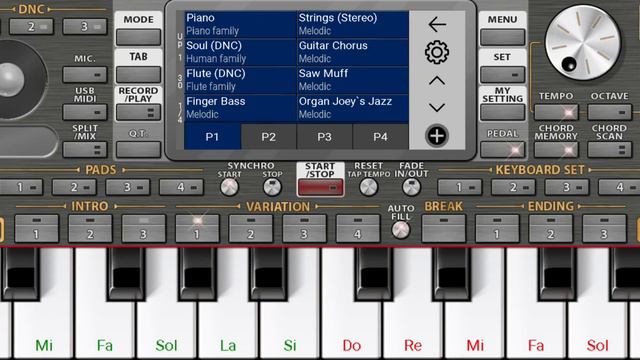Tap the SET button
This screenshot has height=360, width=640.
pos(502,75)
